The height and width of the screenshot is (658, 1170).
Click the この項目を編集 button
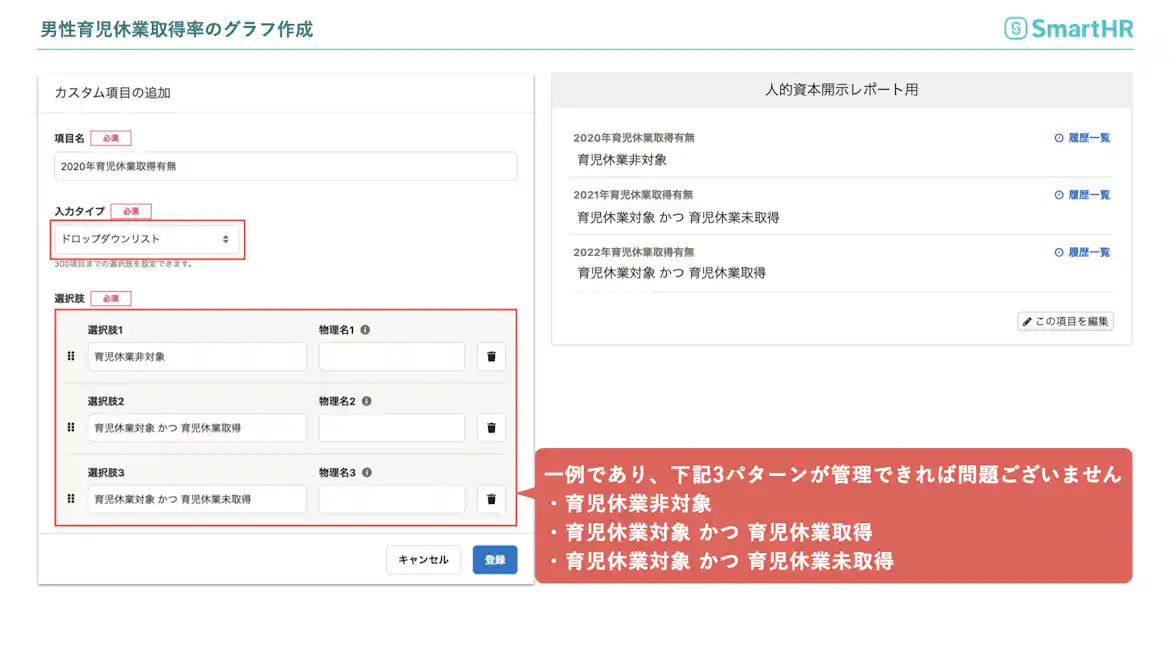(1065, 321)
